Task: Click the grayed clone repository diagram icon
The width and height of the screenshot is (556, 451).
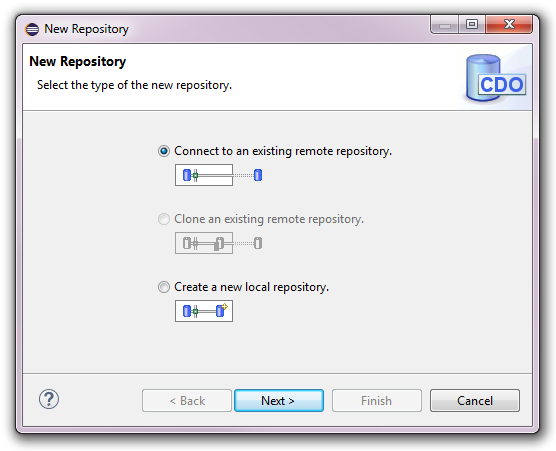Action: coord(204,243)
